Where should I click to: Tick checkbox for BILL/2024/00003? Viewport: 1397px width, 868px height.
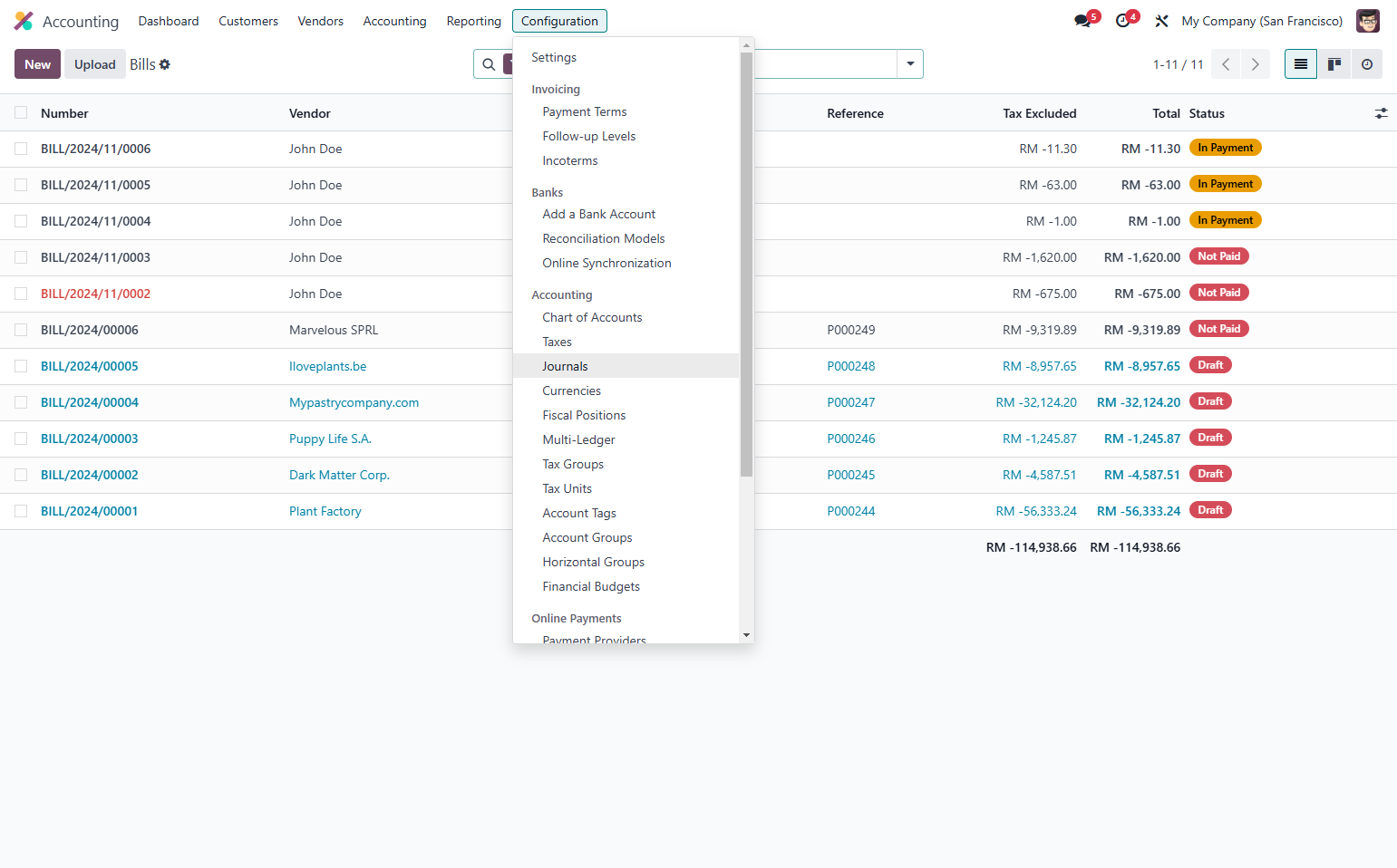21,439
